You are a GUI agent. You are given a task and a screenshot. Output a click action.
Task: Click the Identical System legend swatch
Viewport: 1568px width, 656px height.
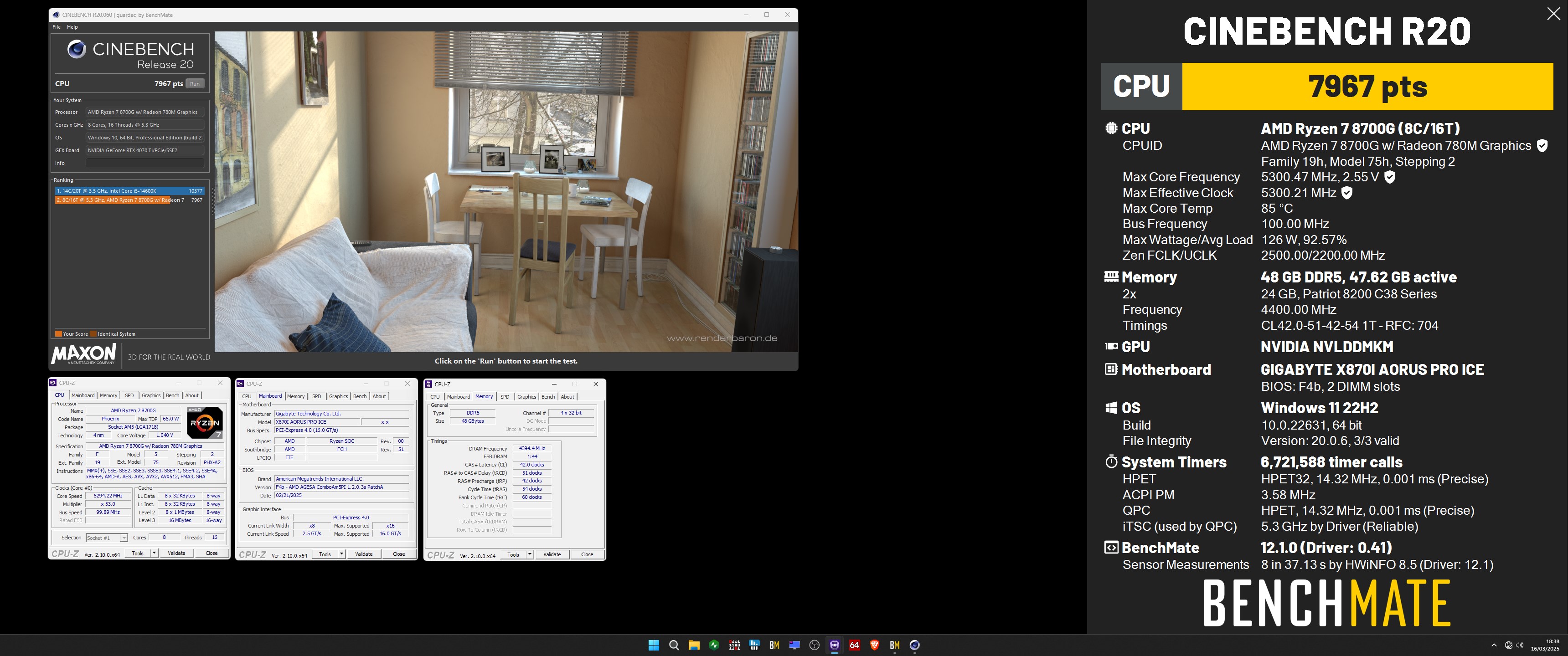pyautogui.click(x=94, y=333)
